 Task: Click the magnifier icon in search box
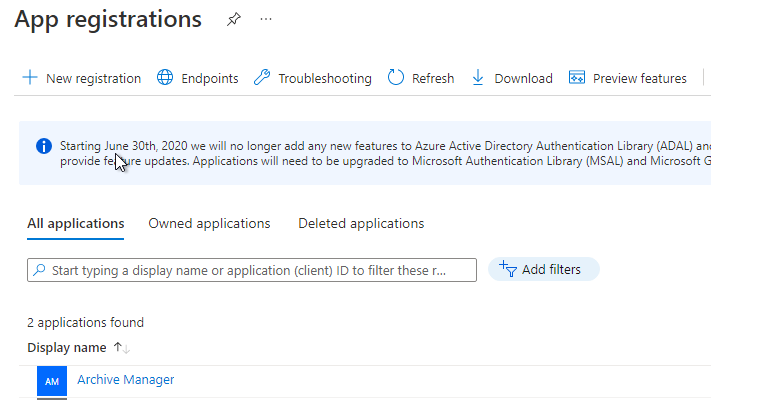(39, 270)
